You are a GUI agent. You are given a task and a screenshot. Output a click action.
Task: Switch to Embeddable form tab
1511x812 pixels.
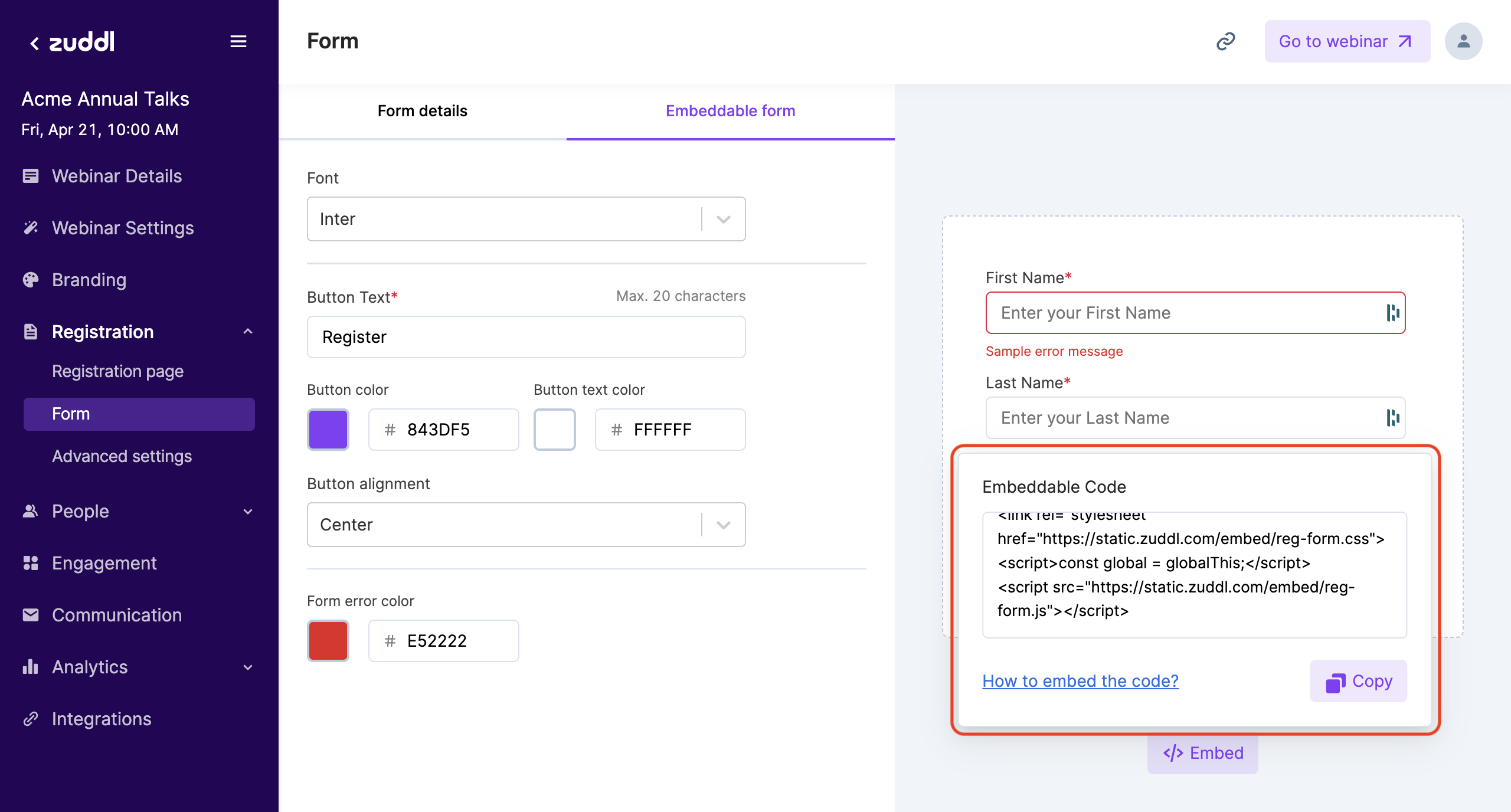[731, 111]
